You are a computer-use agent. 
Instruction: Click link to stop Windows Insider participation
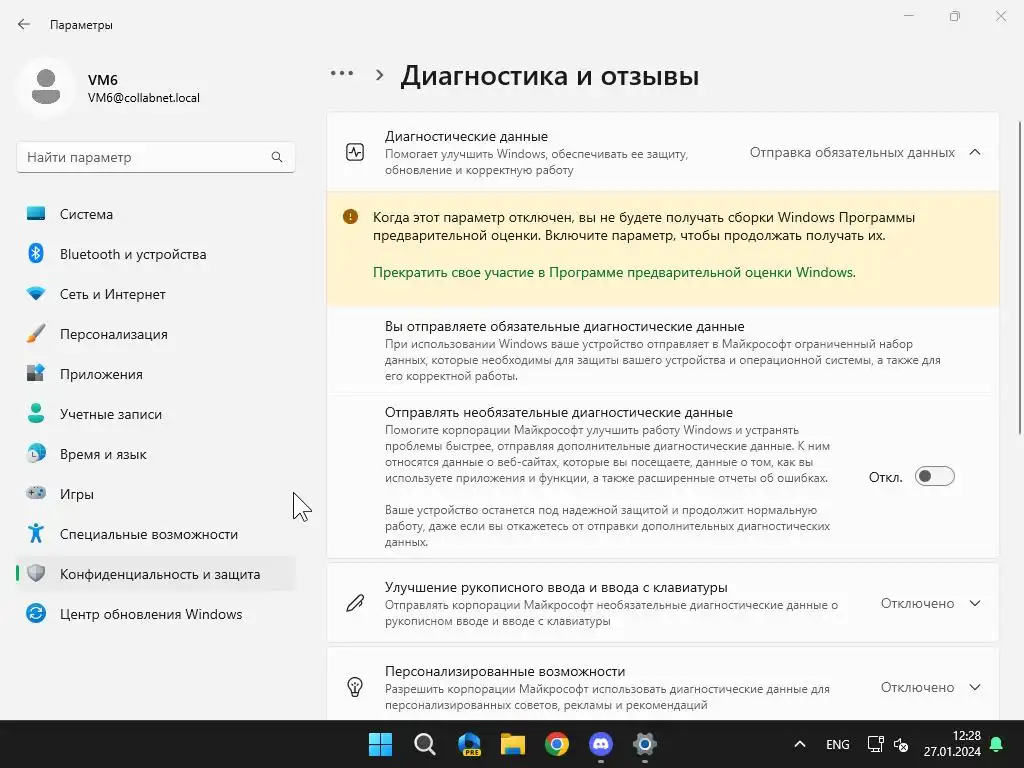[x=614, y=272]
